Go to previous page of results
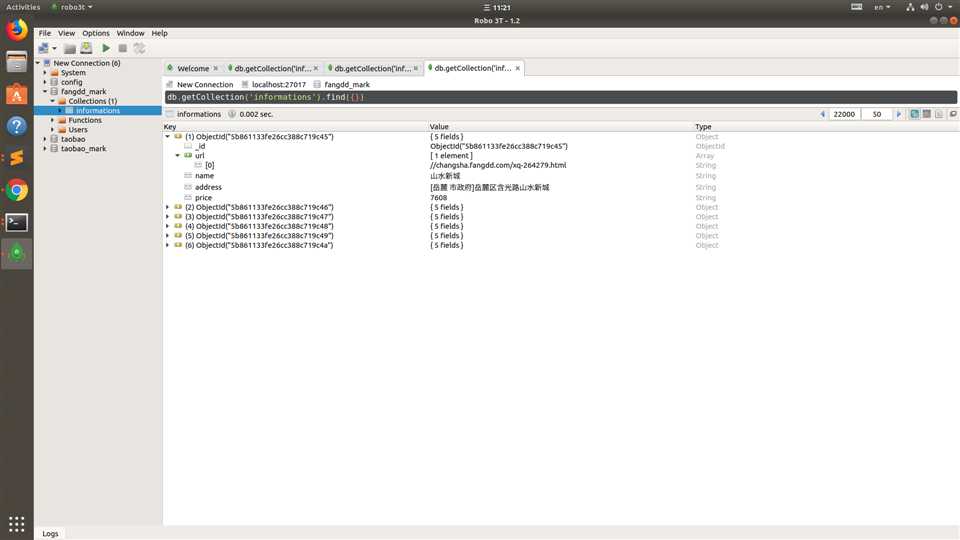This screenshot has height=540, width=960. point(822,114)
